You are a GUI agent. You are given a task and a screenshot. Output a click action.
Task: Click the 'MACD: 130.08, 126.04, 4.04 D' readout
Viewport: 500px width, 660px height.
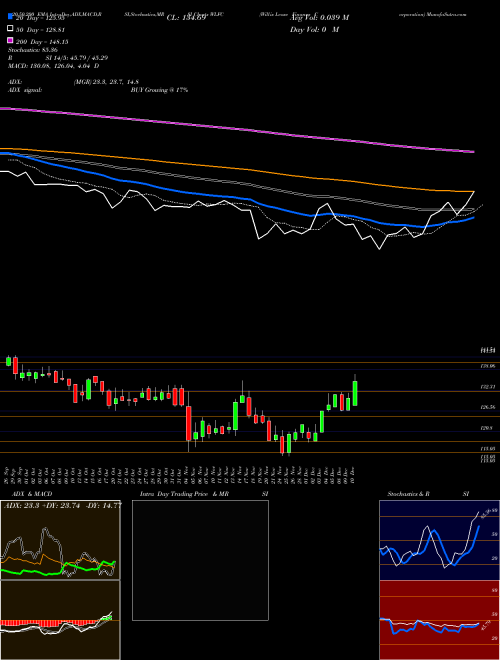(54, 66)
